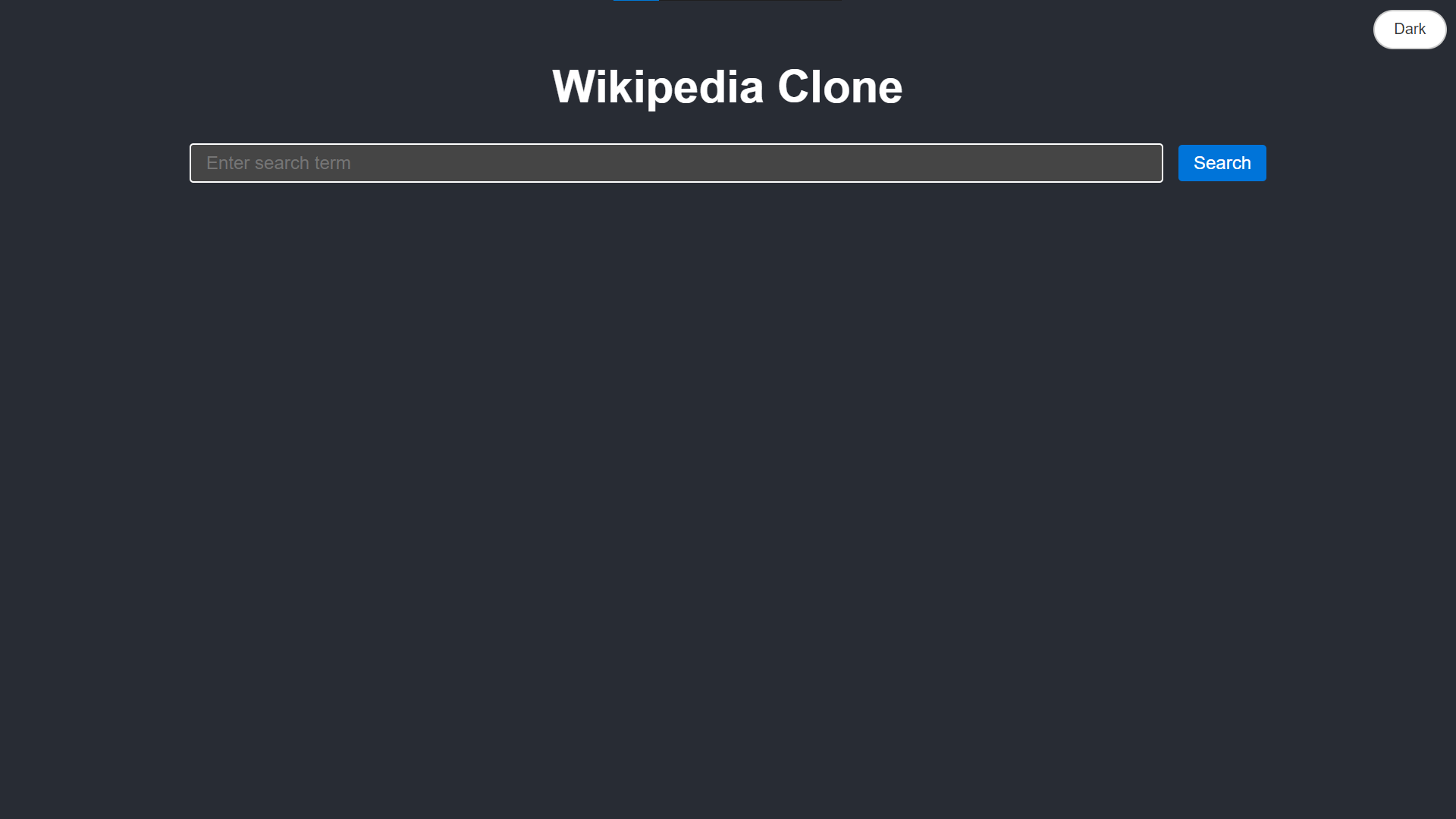This screenshot has height=819, width=1456.
Task: Click the Dark text label in the white pill
Action: 1410,29
